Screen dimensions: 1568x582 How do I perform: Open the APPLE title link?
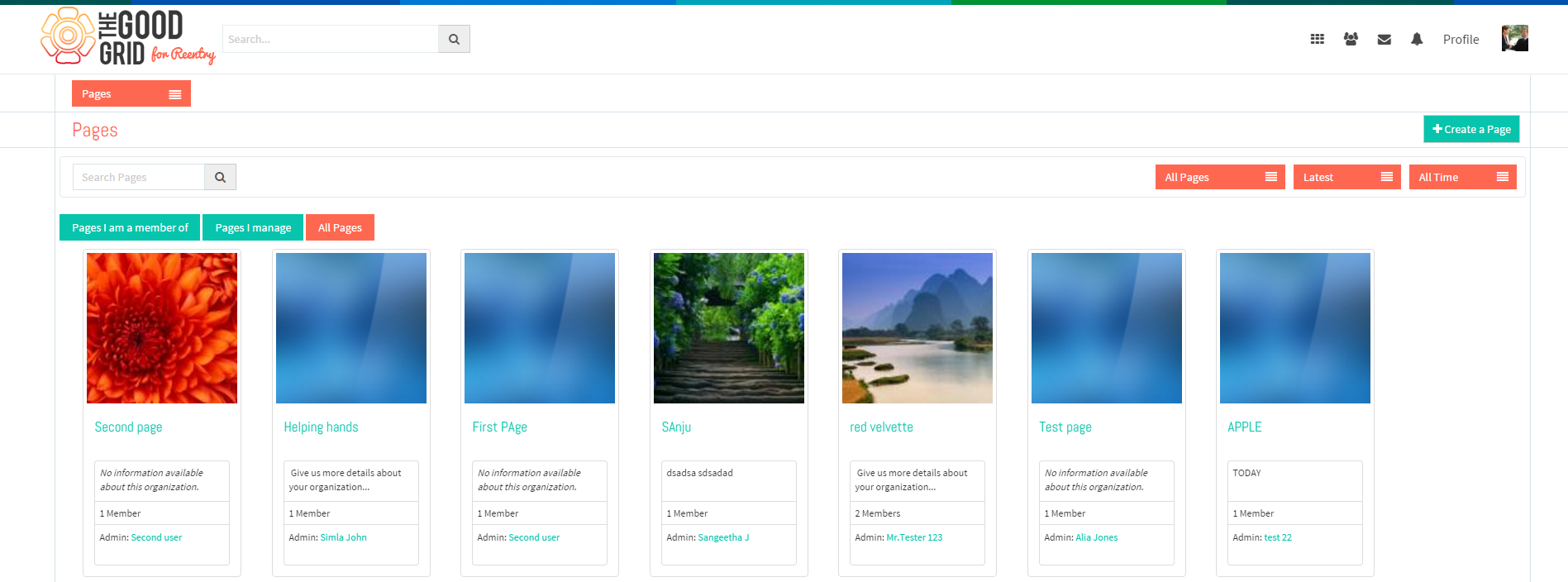(1244, 427)
